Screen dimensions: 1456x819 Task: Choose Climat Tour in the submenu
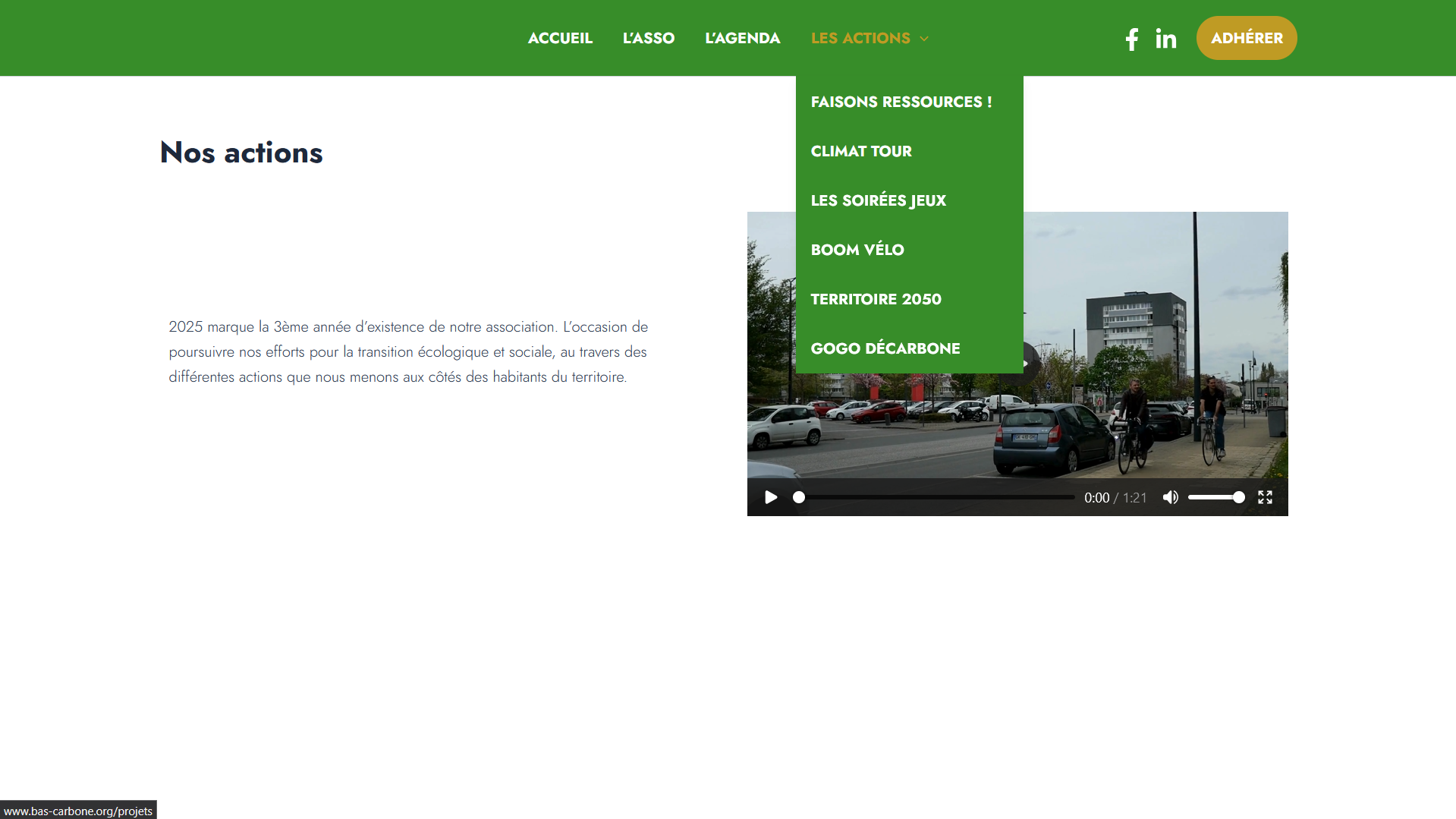point(861,151)
